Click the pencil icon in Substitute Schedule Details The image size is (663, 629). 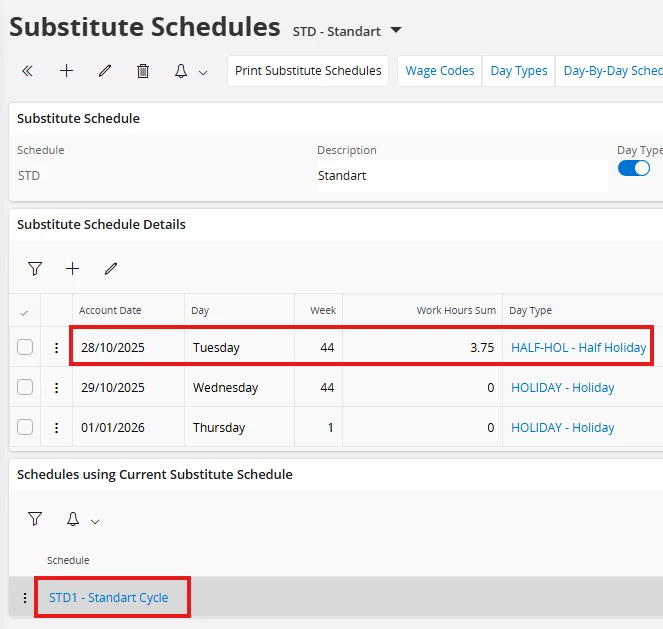pyautogui.click(x=111, y=268)
